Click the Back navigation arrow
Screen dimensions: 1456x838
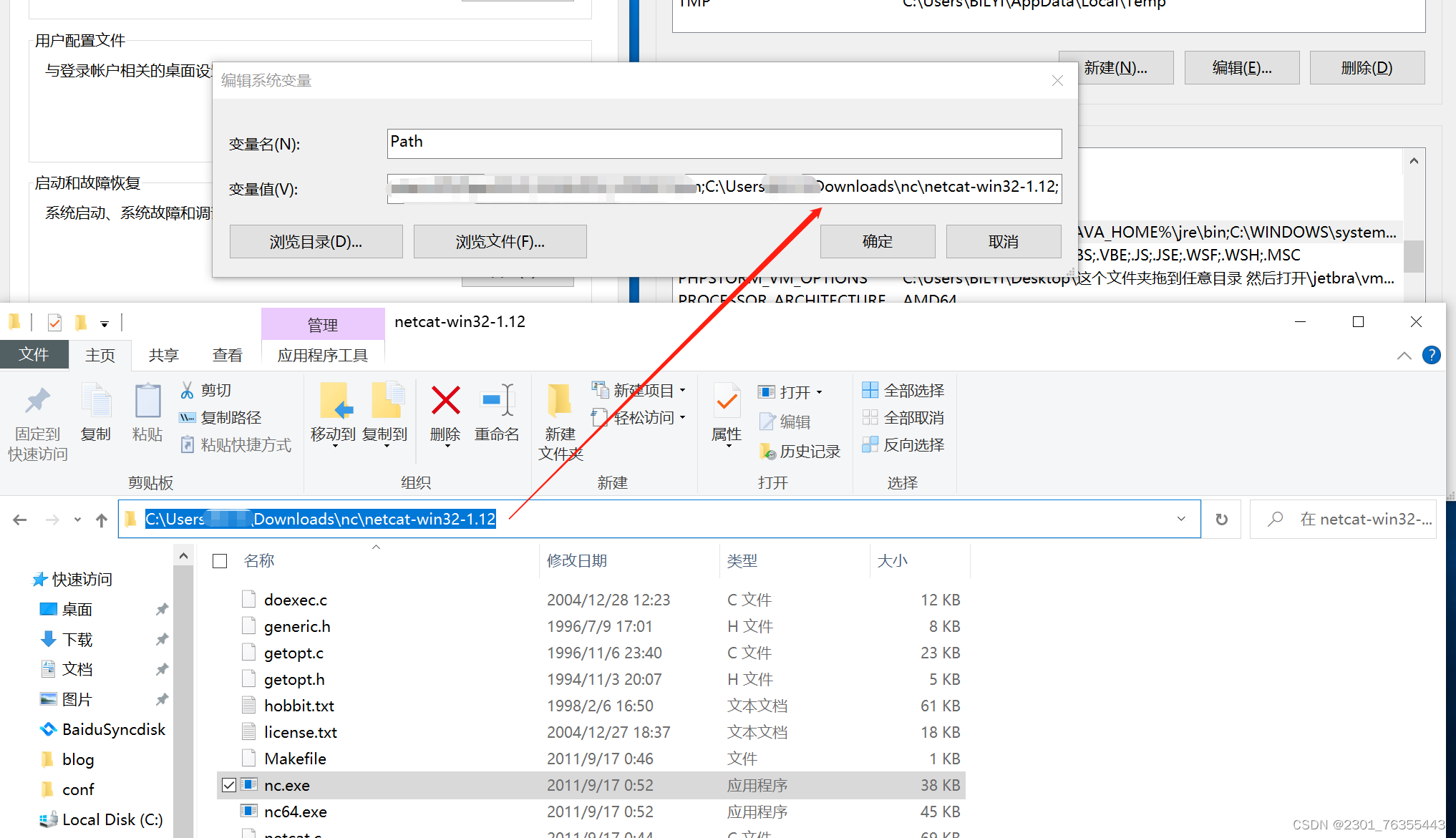click(20, 520)
